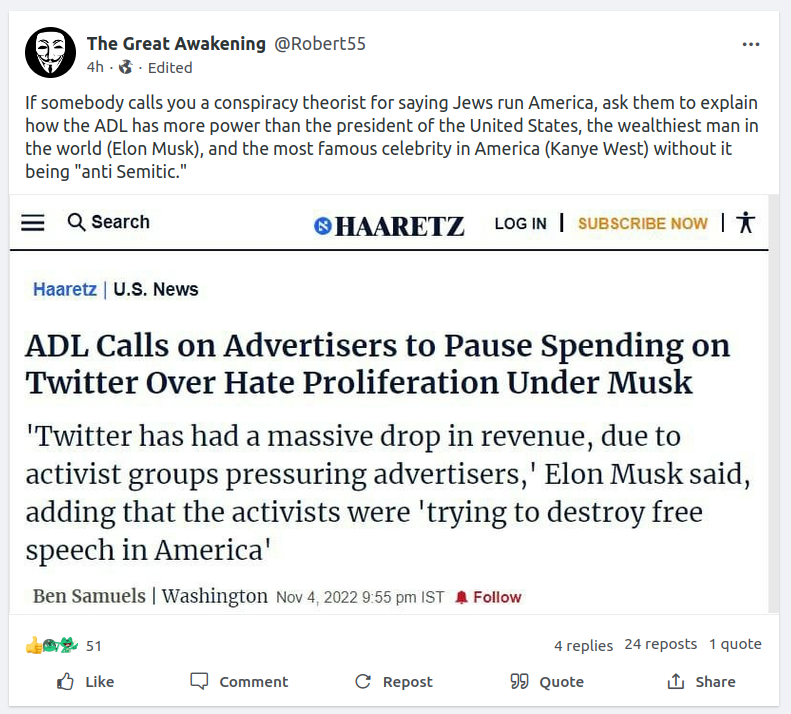
Task: Open the emoji reactions summary
Action: point(52,645)
